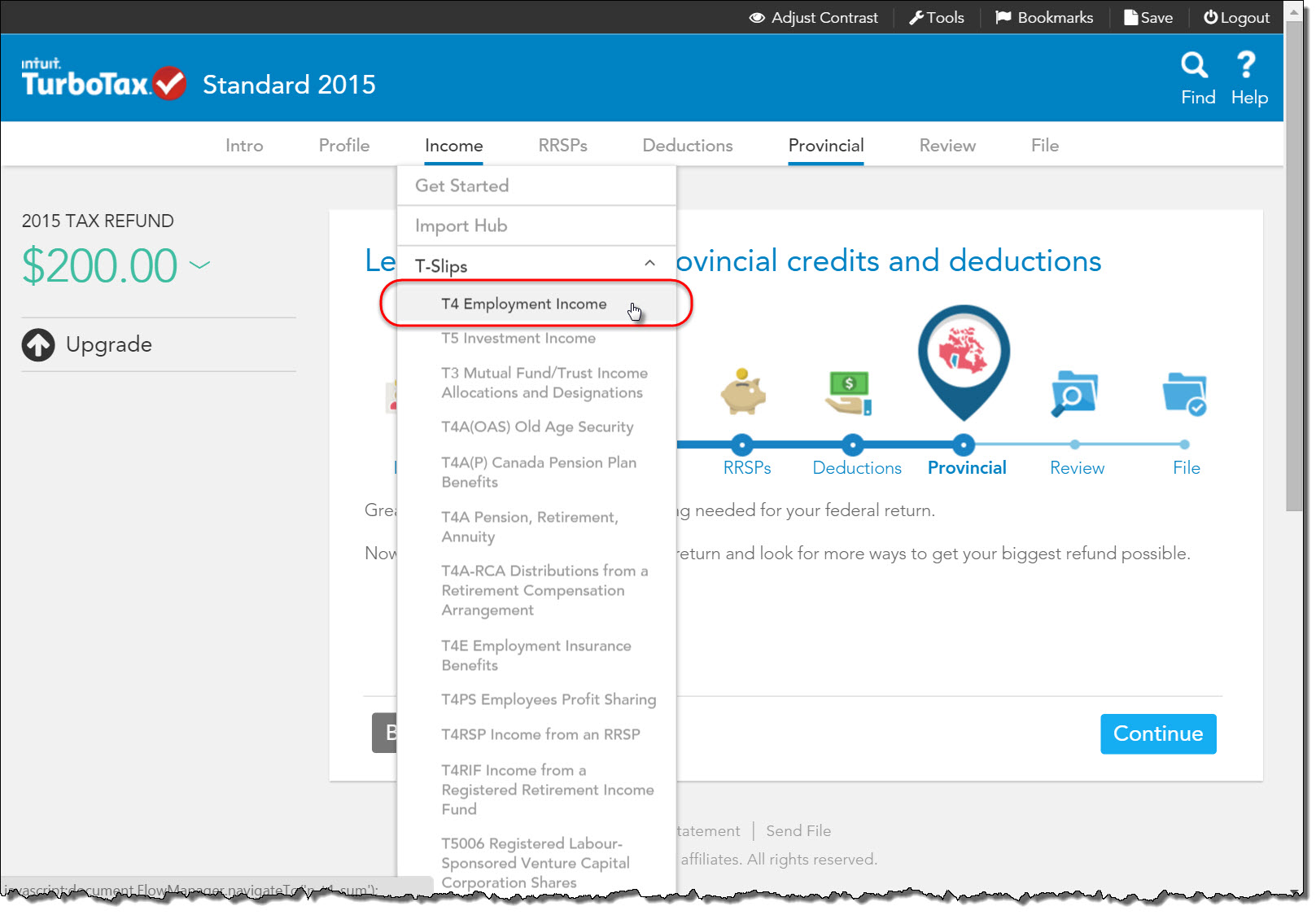This screenshot has width=1316, height=915.
Task: Choose Get Started in Income menu
Action: pyautogui.click(x=536, y=186)
